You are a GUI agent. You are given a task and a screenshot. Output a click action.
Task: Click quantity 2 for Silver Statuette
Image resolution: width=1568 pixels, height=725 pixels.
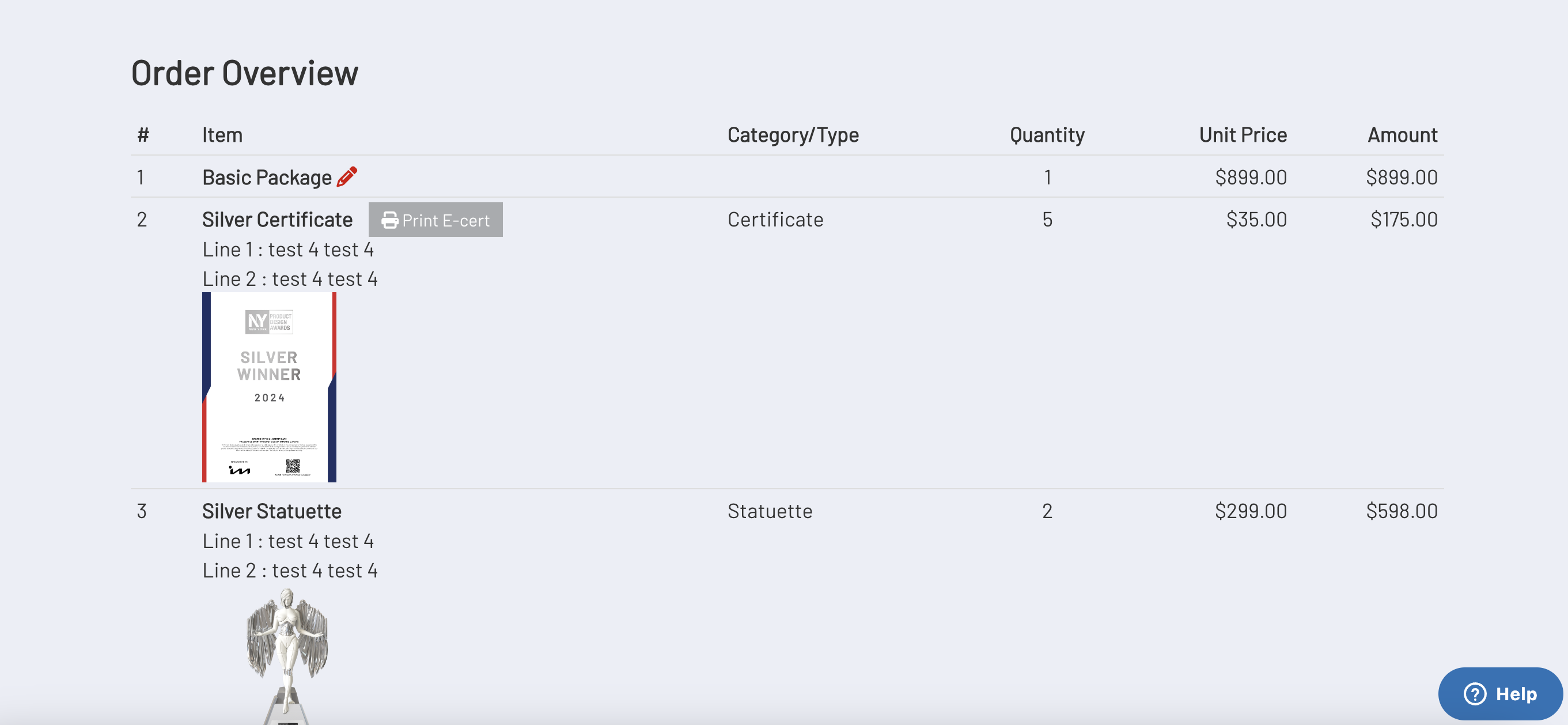[1047, 511]
